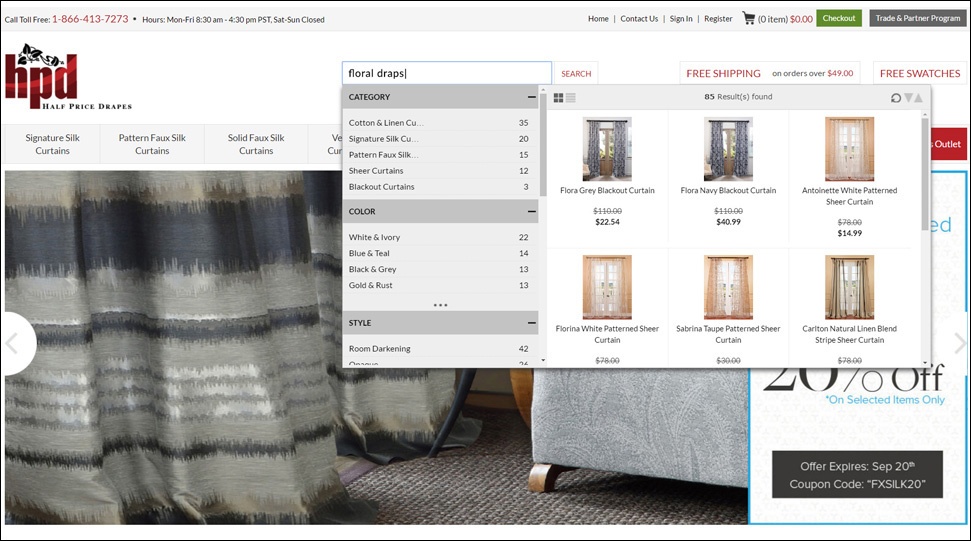Screen dimensions: 971x541
Task: Open Contact Us link
Action: 639,19
